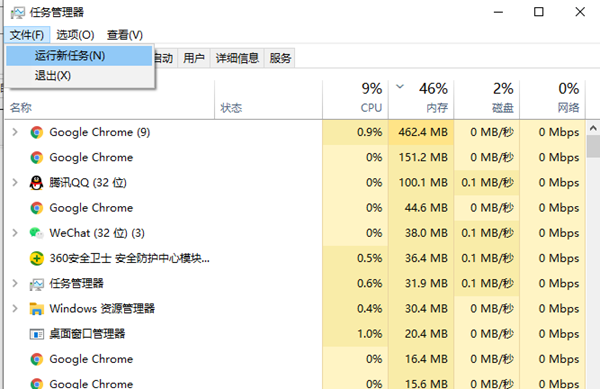Select the 0.6% CPU value
600x389 pixels.
click(369, 283)
